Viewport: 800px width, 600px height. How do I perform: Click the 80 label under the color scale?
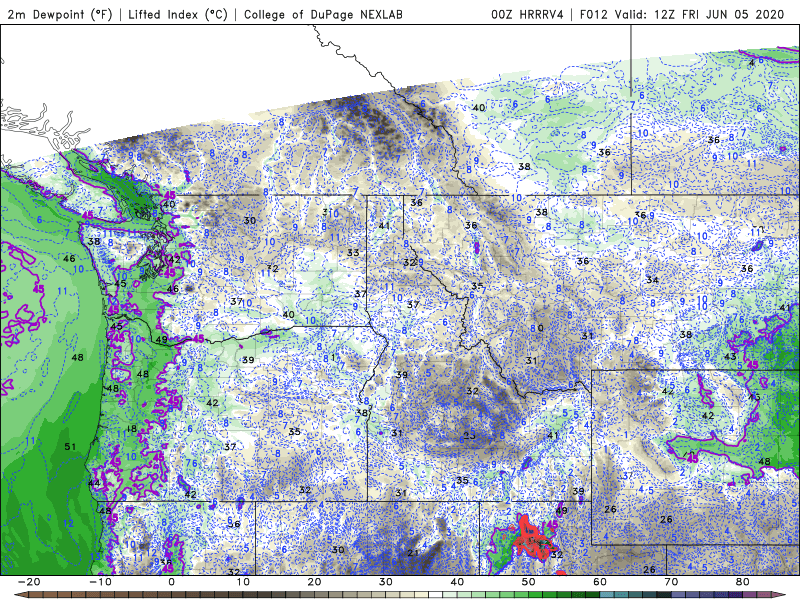743,582
